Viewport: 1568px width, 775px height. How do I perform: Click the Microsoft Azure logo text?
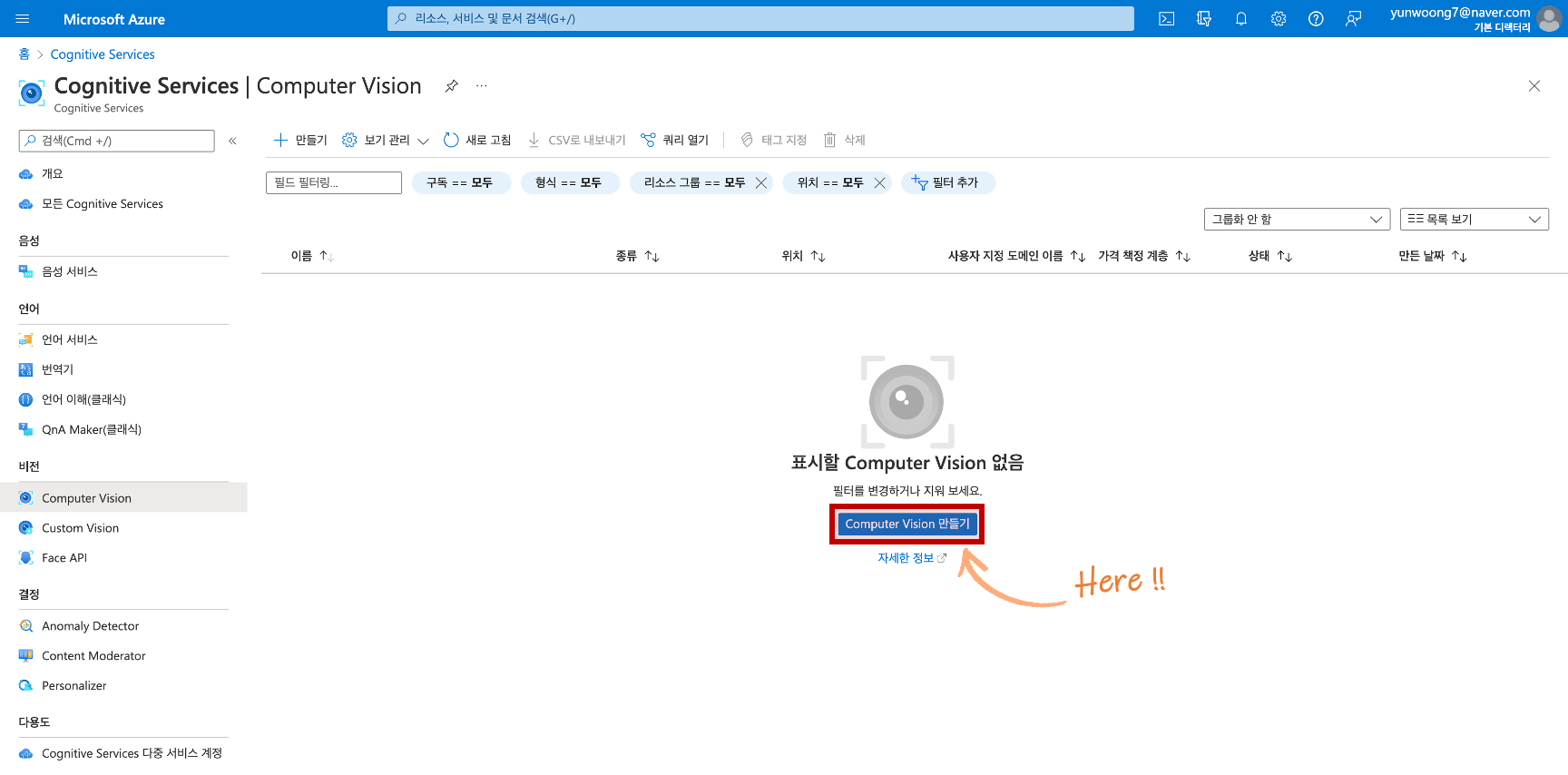coord(114,19)
